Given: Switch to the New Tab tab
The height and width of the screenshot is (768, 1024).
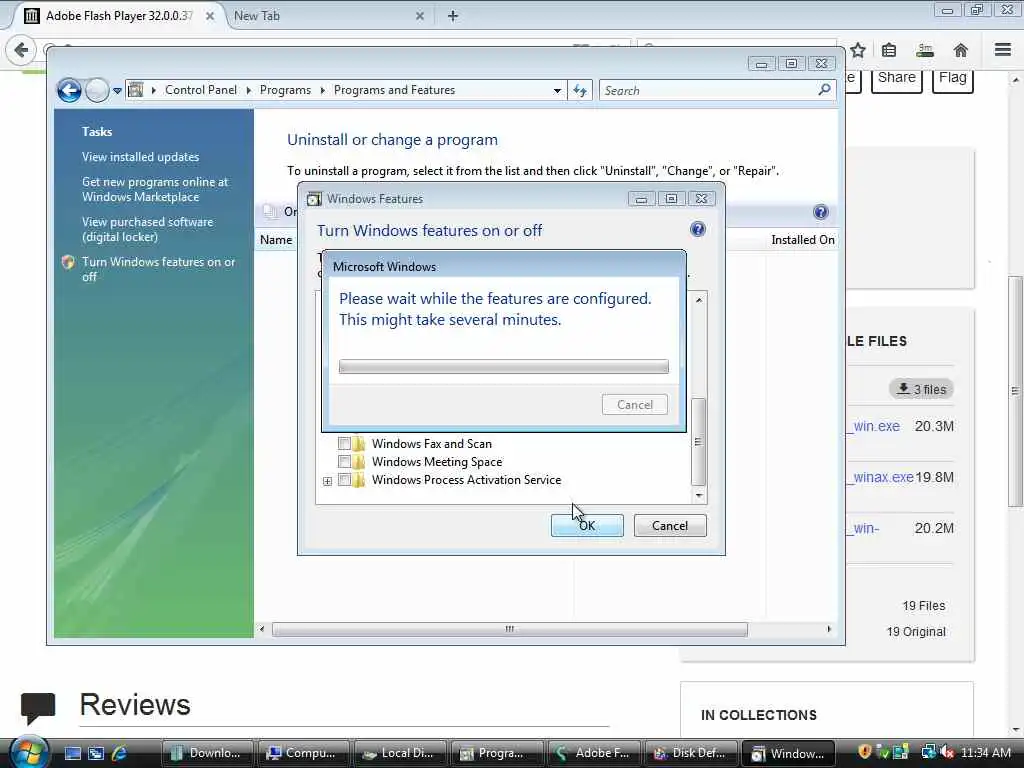Looking at the screenshot, I should click(325, 16).
